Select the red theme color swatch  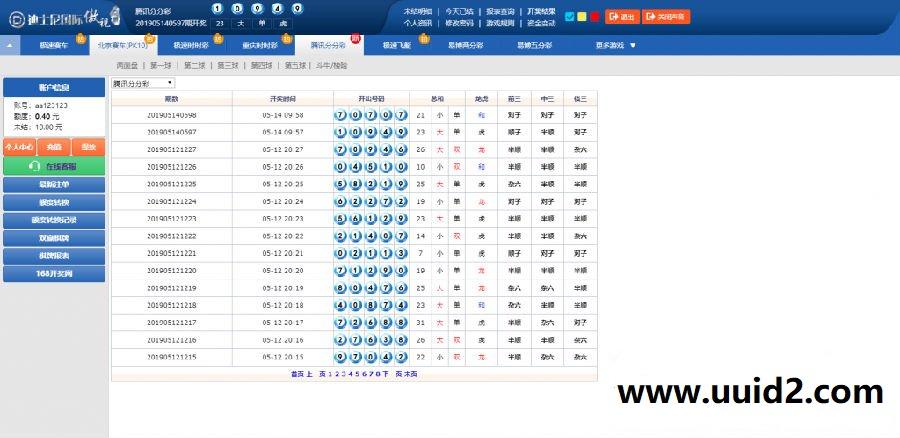point(594,17)
